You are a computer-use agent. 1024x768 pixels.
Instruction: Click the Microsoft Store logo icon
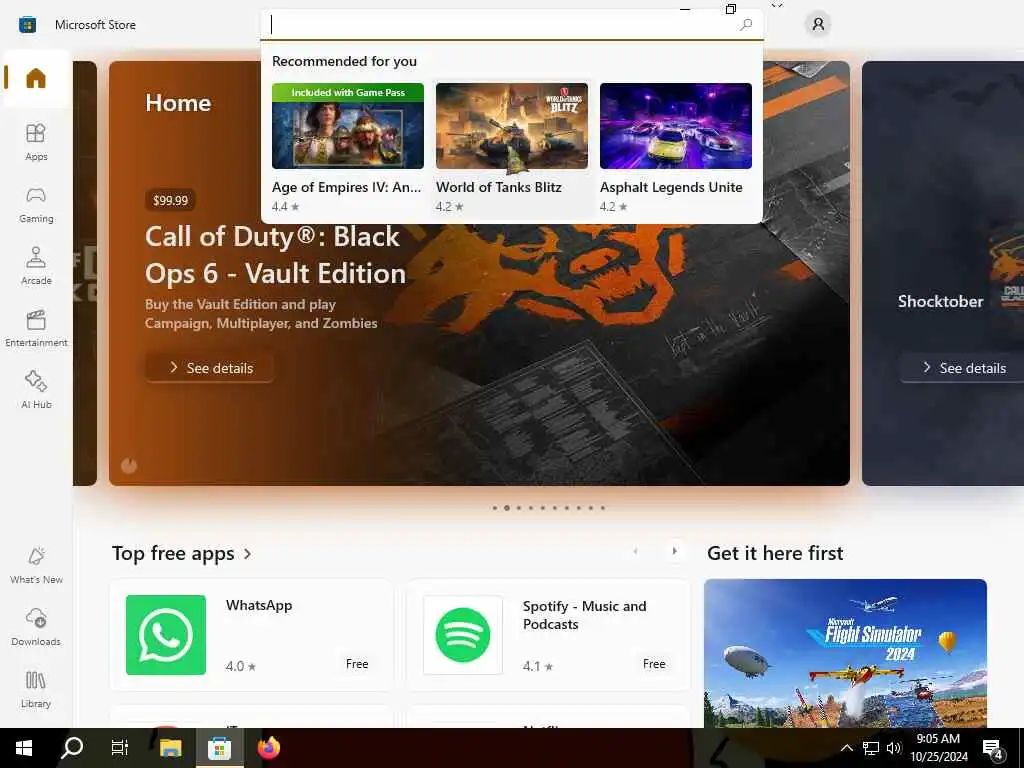pos(27,25)
